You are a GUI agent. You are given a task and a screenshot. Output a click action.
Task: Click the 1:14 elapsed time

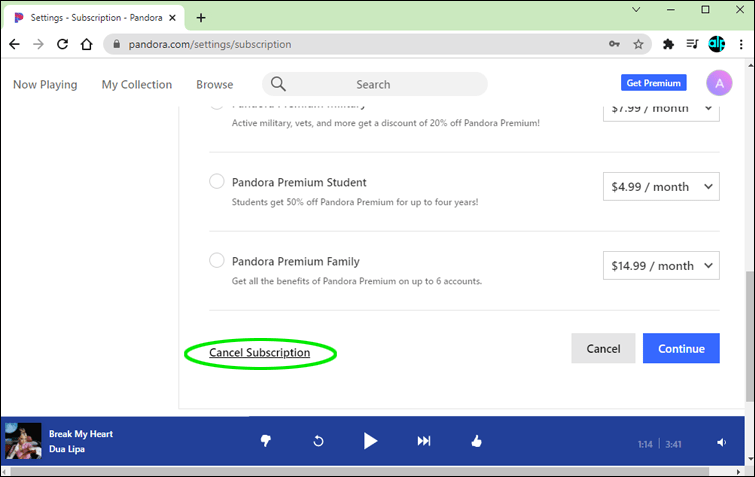645,444
